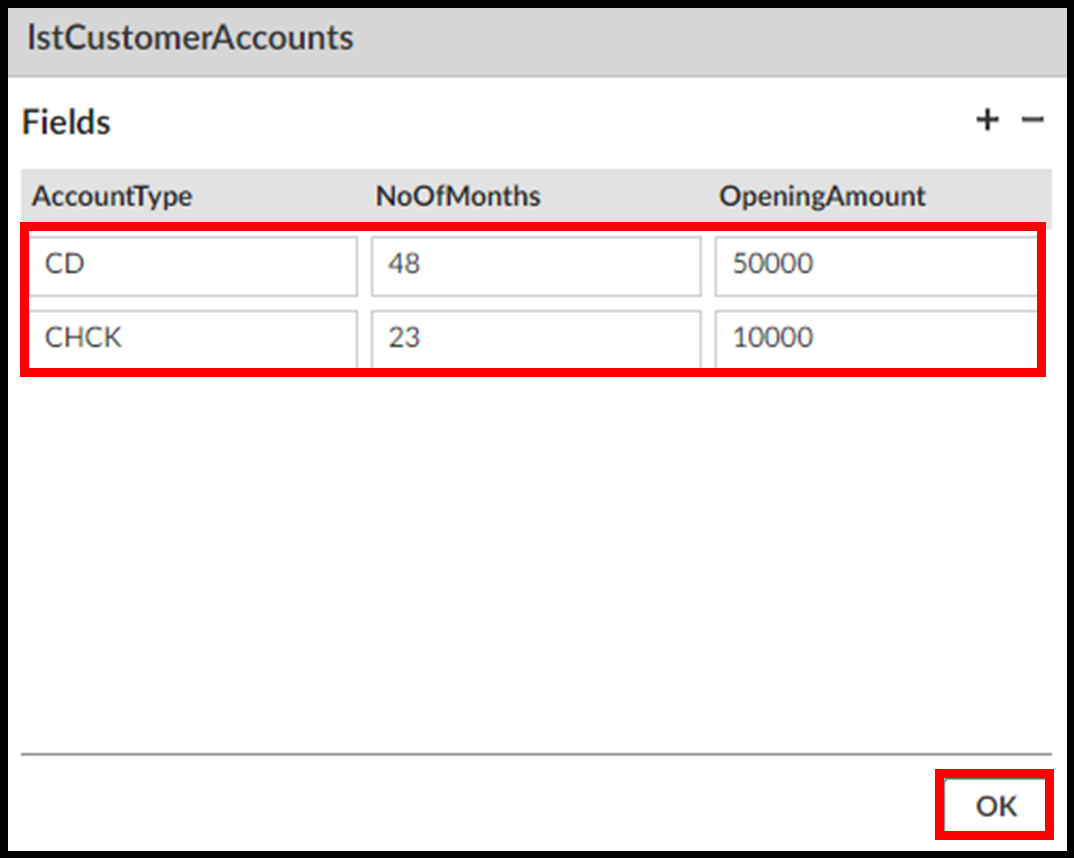Focus the OpeningAmount field containing 10000
Viewport: 1074px width, 858px height.
coord(875,338)
